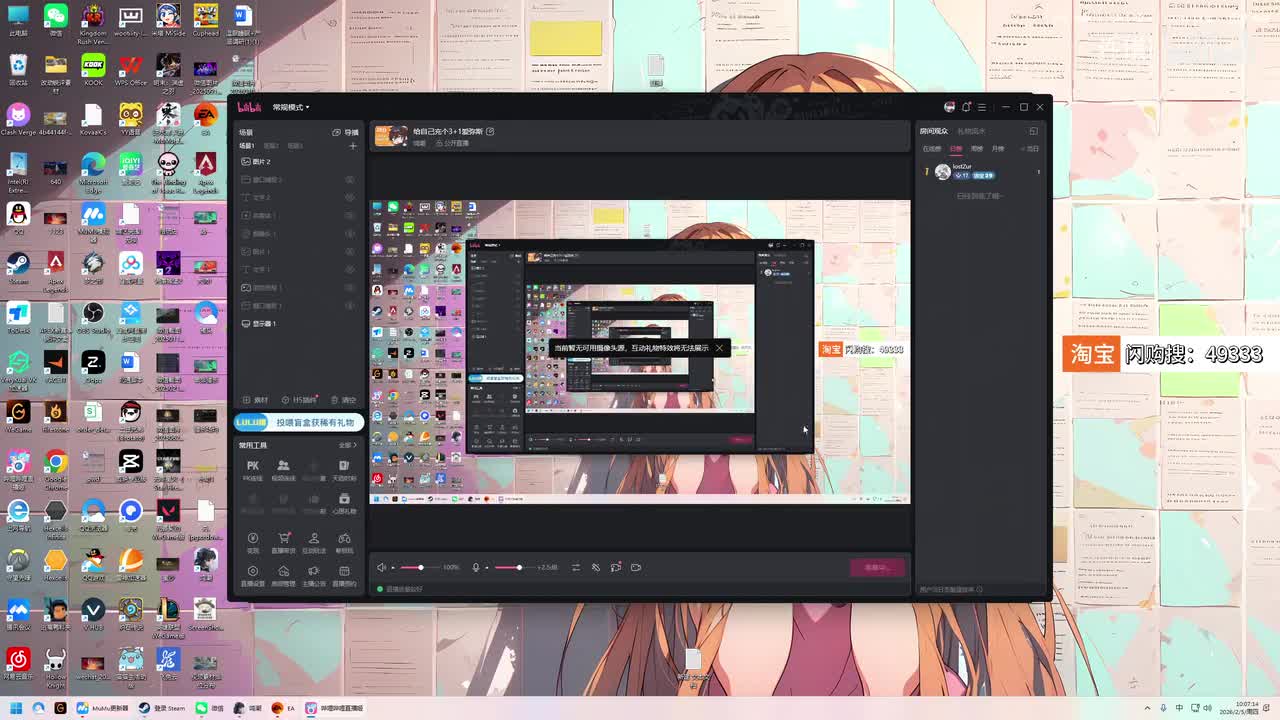Click the pink live broadcast button
Viewport: 1280px width, 720px height.
pyautogui.click(x=877, y=567)
